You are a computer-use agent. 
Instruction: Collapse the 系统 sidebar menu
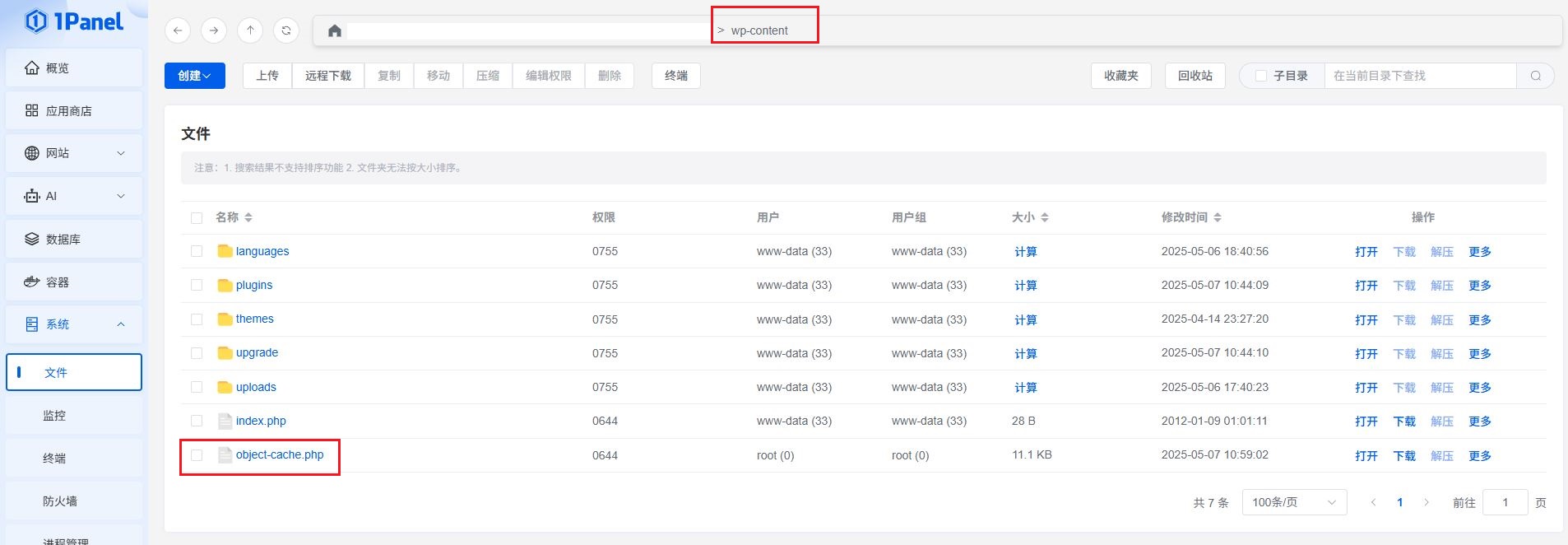coord(74,324)
